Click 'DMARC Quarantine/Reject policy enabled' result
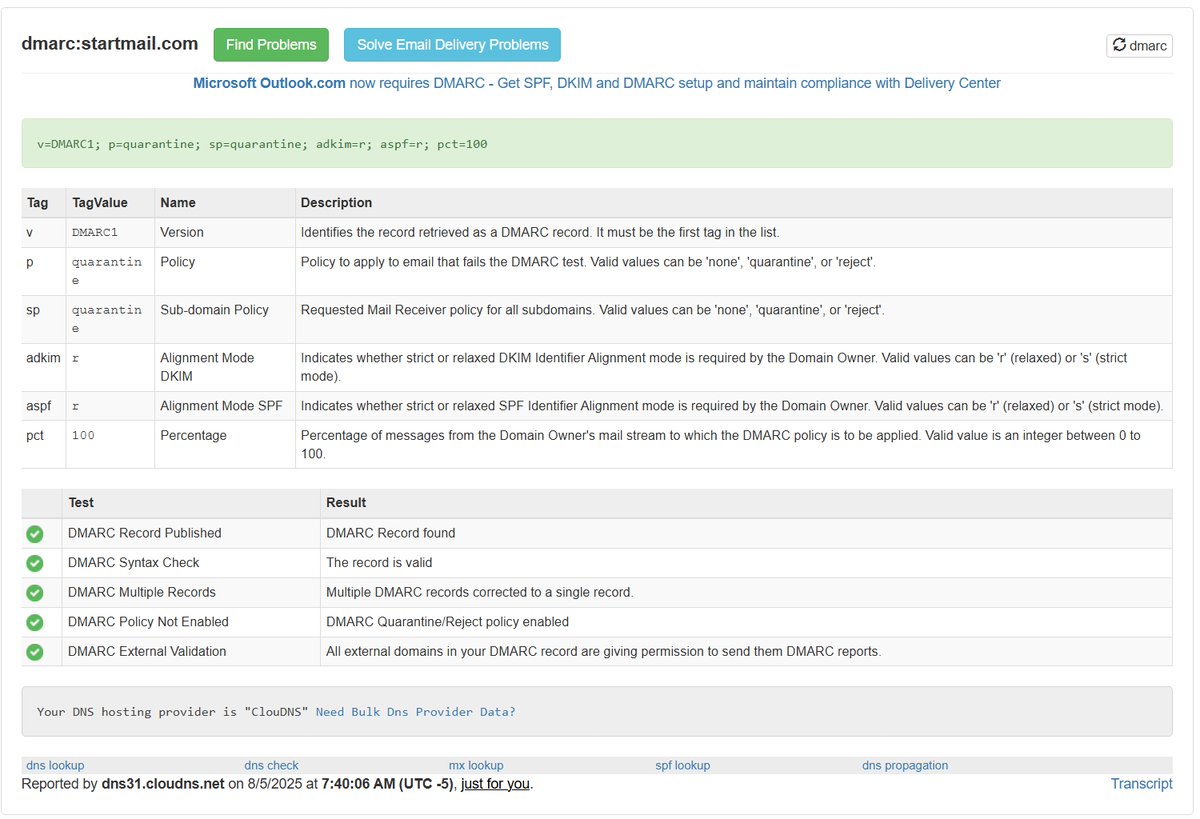The height and width of the screenshot is (819, 1200). (447, 622)
